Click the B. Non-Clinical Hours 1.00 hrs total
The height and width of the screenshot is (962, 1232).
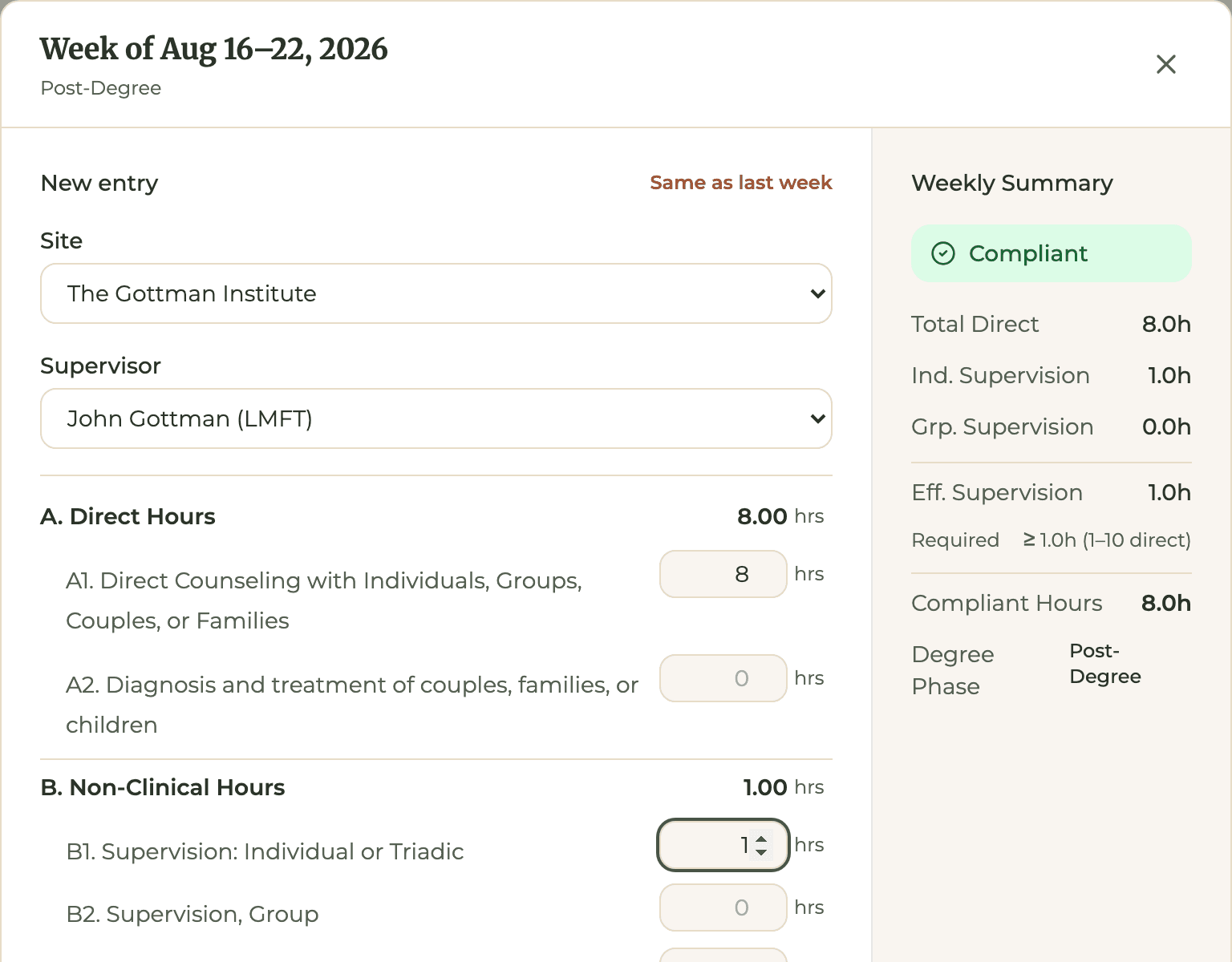pyautogui.click(x=784, y=787)
